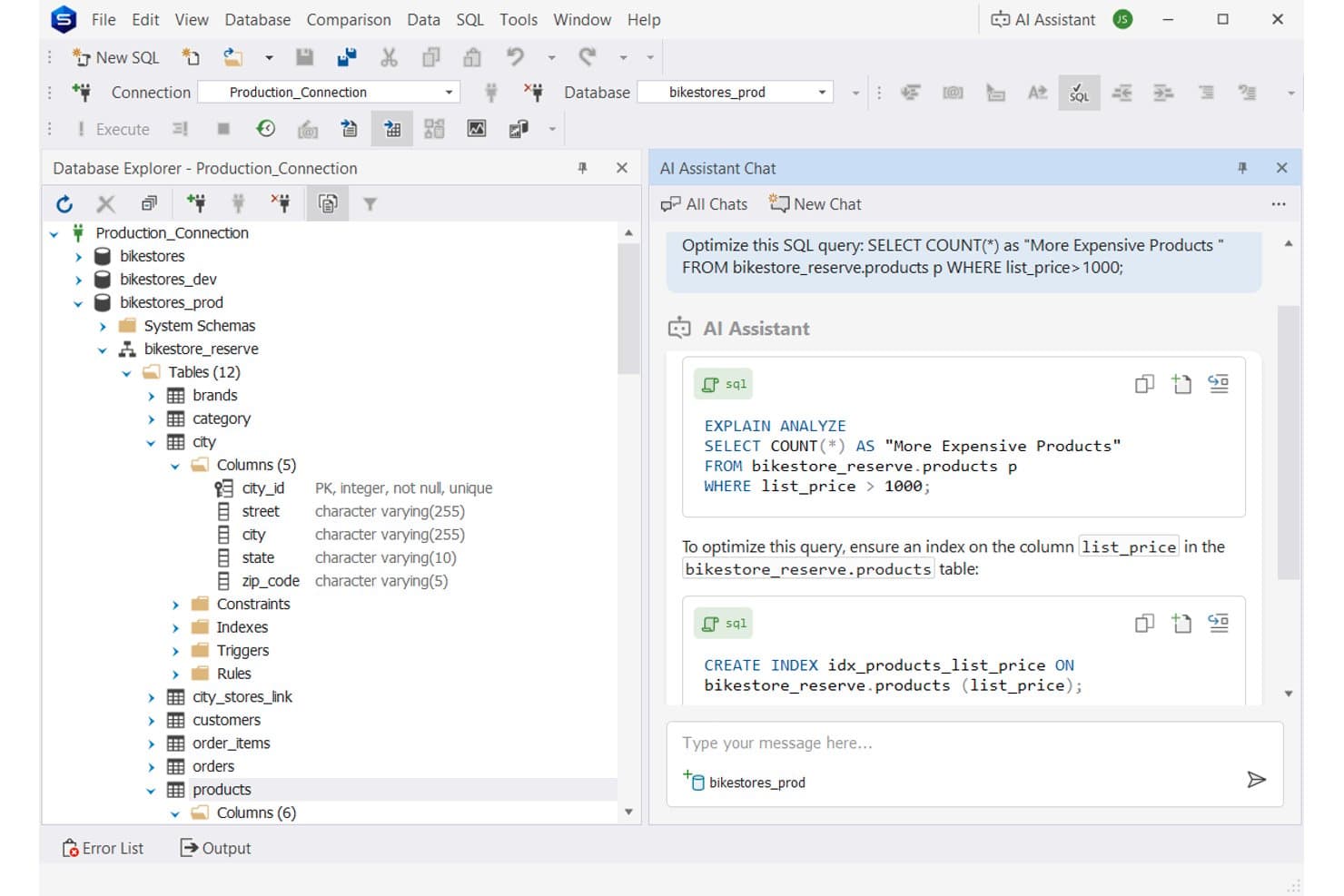Screen dimensions: 1344x896
Task: Click the Save icon in the toolbar
Action: pyautogui.click(x=304, y=57)
